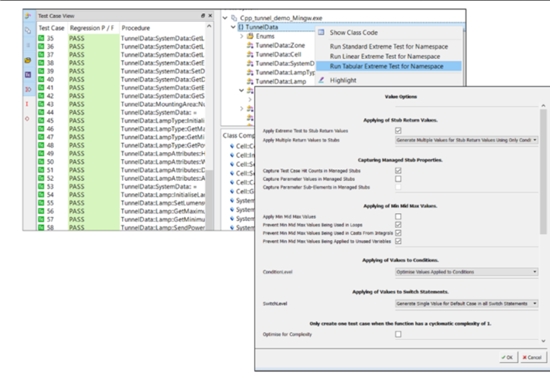Click the red I-shaped icon in the left sidebar

point(27,104)
